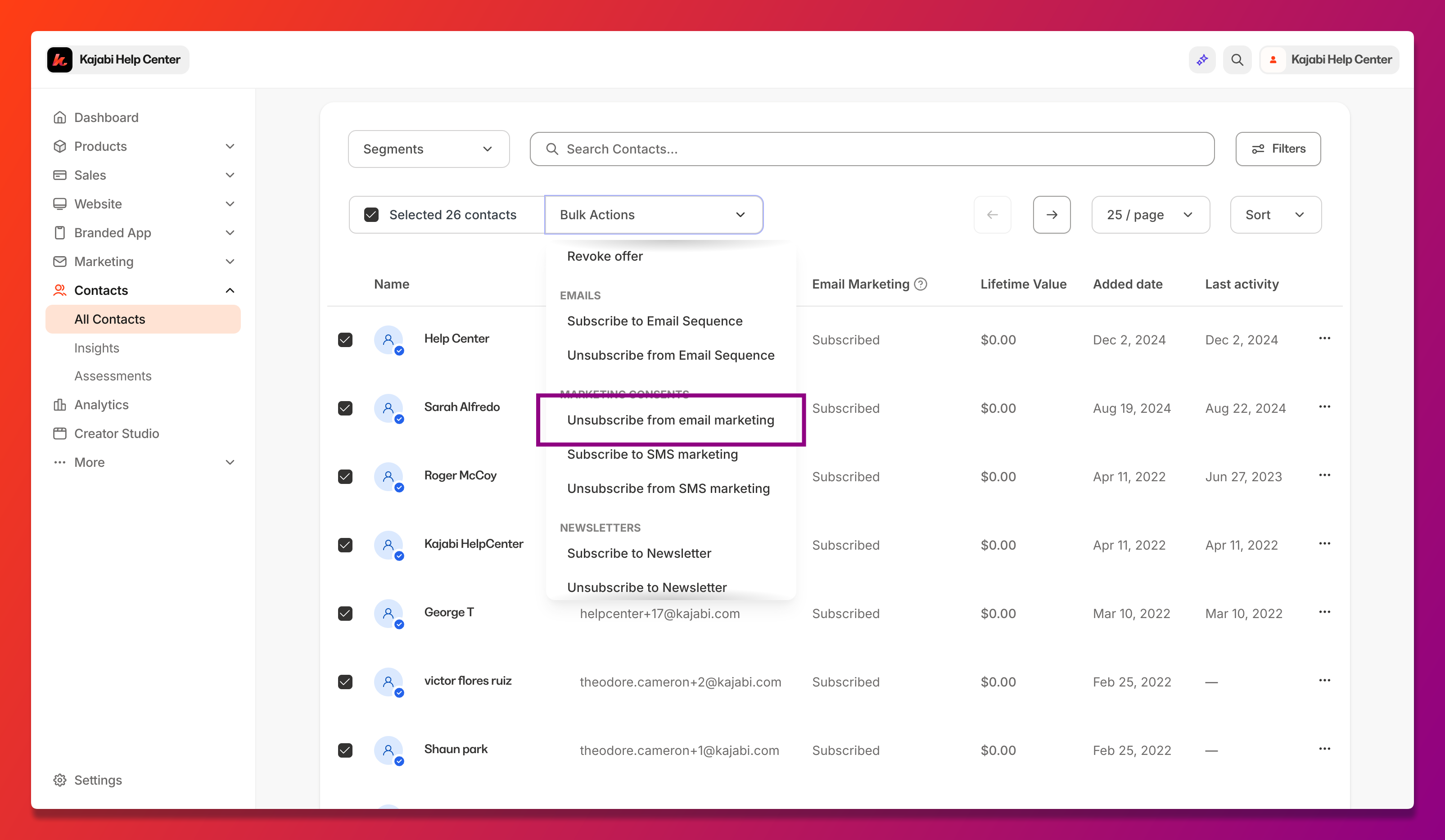Select Subscribe to Newsletter
Viewport: 1445px width, 840px height.
pos(639,553)
